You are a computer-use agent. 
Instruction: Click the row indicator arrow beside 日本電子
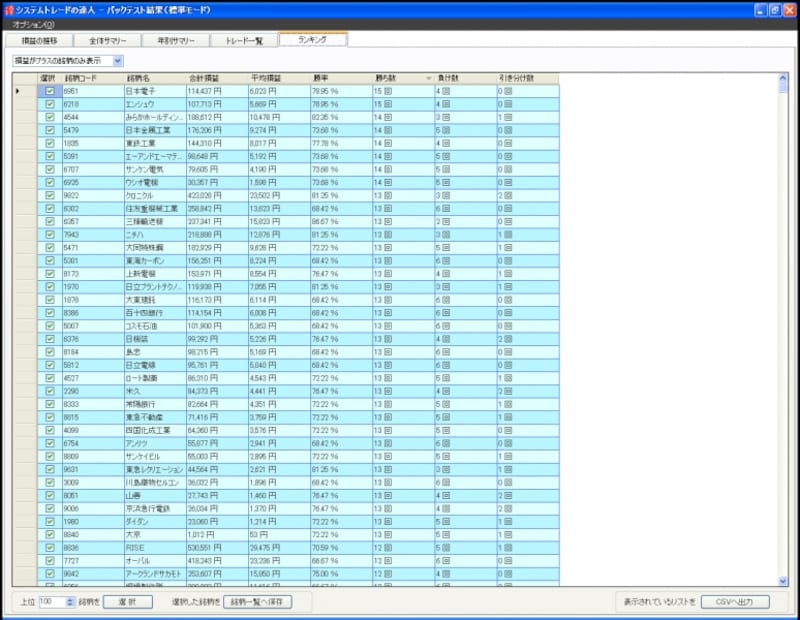coord(17,91)
